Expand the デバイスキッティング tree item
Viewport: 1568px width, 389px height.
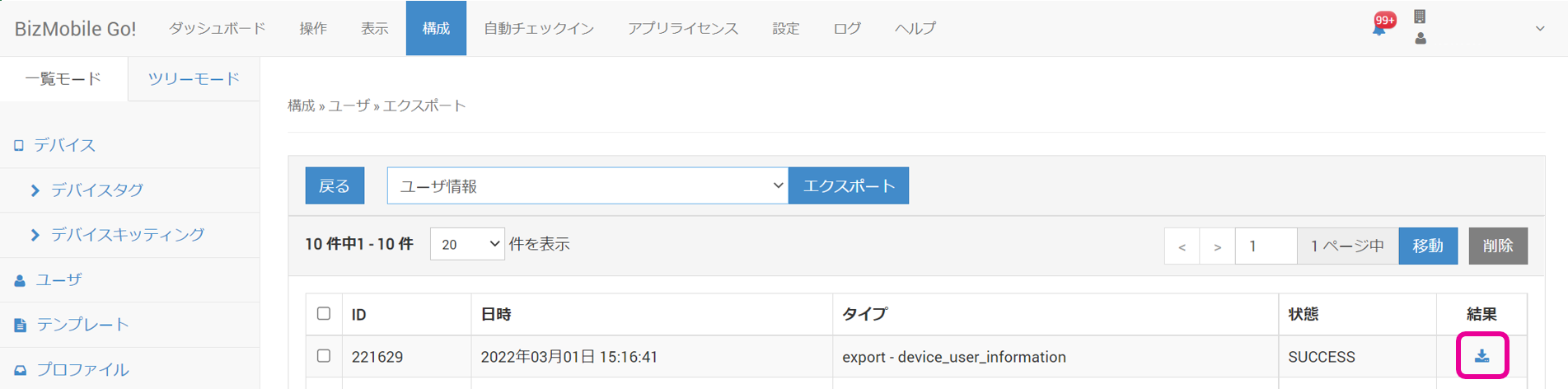(x=35, y=235)
